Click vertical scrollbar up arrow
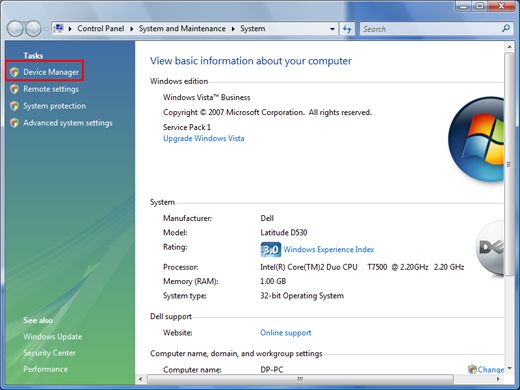 [509, 47]
